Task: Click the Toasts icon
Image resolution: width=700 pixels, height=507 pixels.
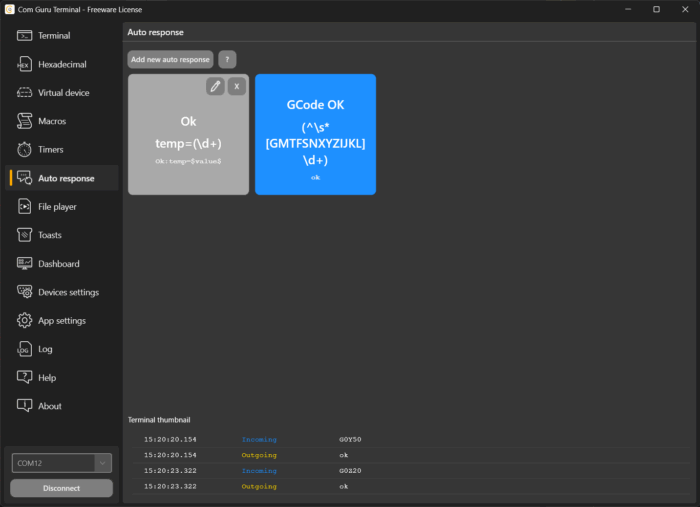Action: pos(25,235)
